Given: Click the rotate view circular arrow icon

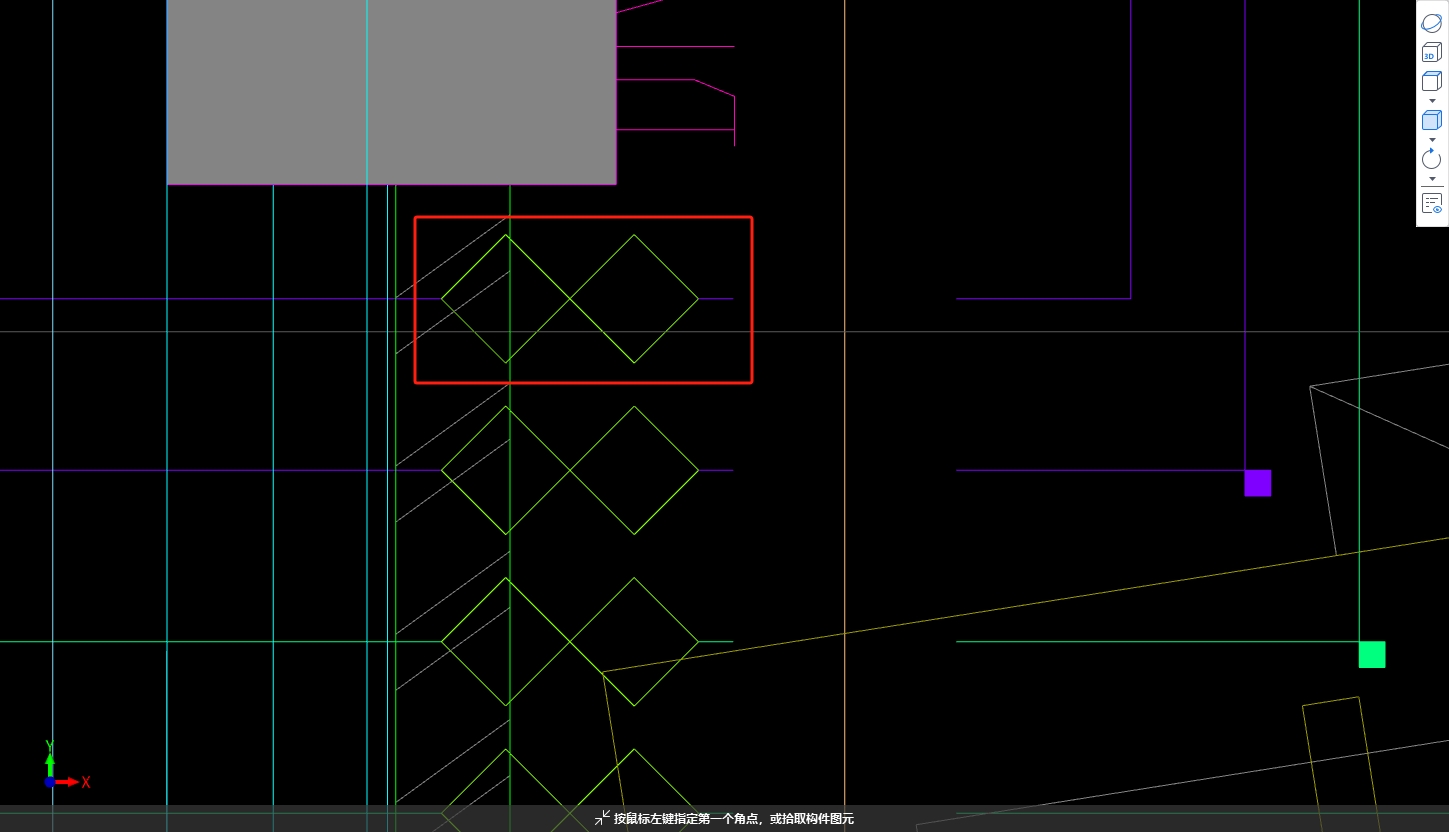Looking at the screenshot, I should (1431, 159).
